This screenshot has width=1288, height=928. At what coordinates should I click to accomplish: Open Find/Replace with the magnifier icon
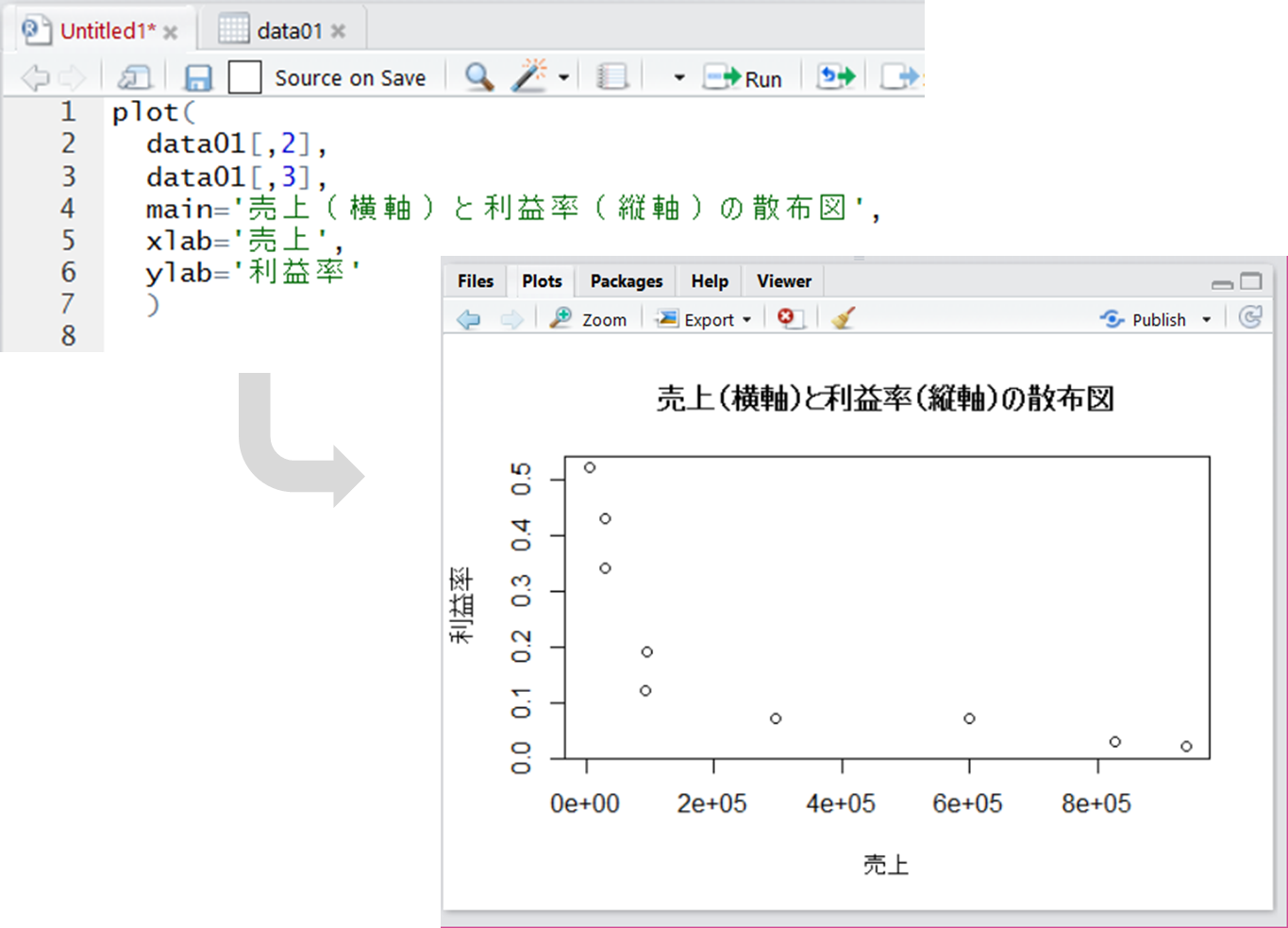coord(479,77)
